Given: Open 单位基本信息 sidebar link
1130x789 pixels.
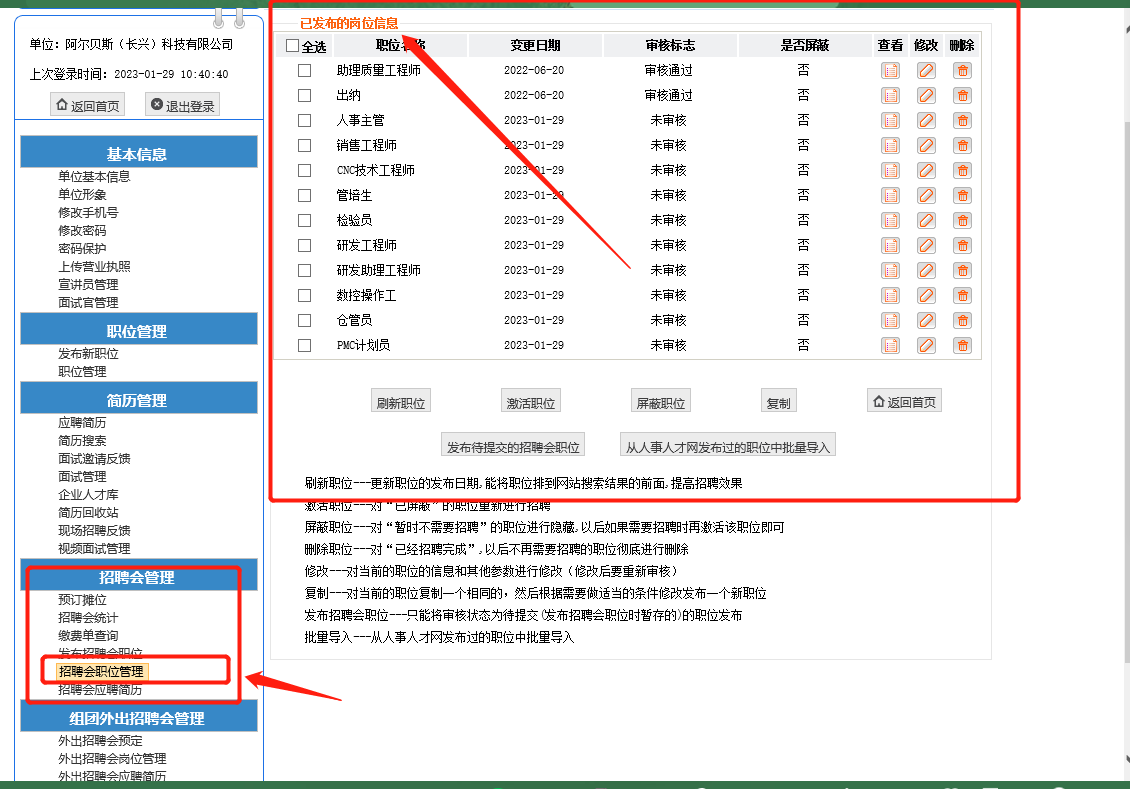Looking at the screenshot, I should coord(94,176).
